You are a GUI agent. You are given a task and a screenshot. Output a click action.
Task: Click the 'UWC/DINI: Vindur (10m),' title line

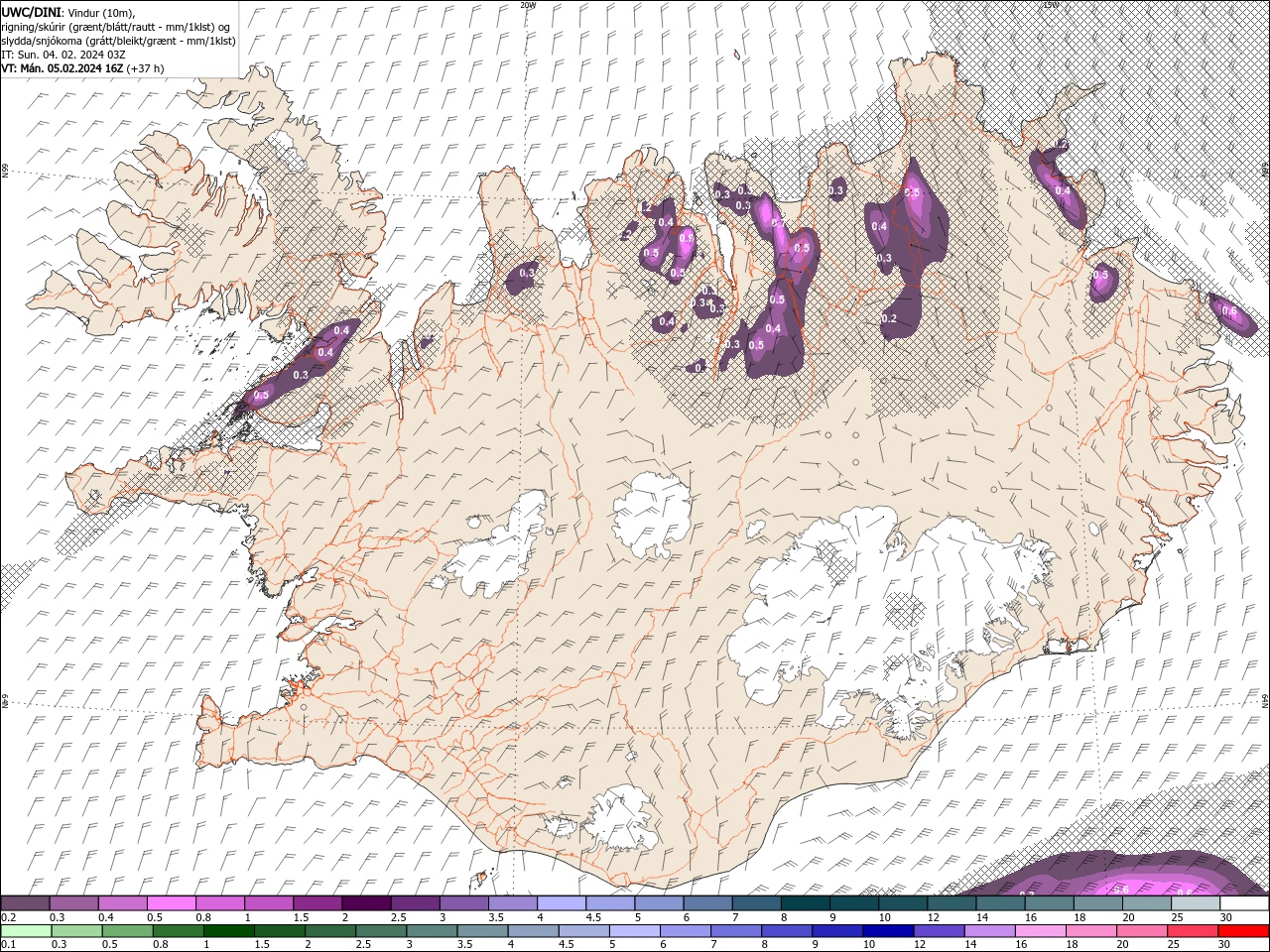[x=69, y=12]
